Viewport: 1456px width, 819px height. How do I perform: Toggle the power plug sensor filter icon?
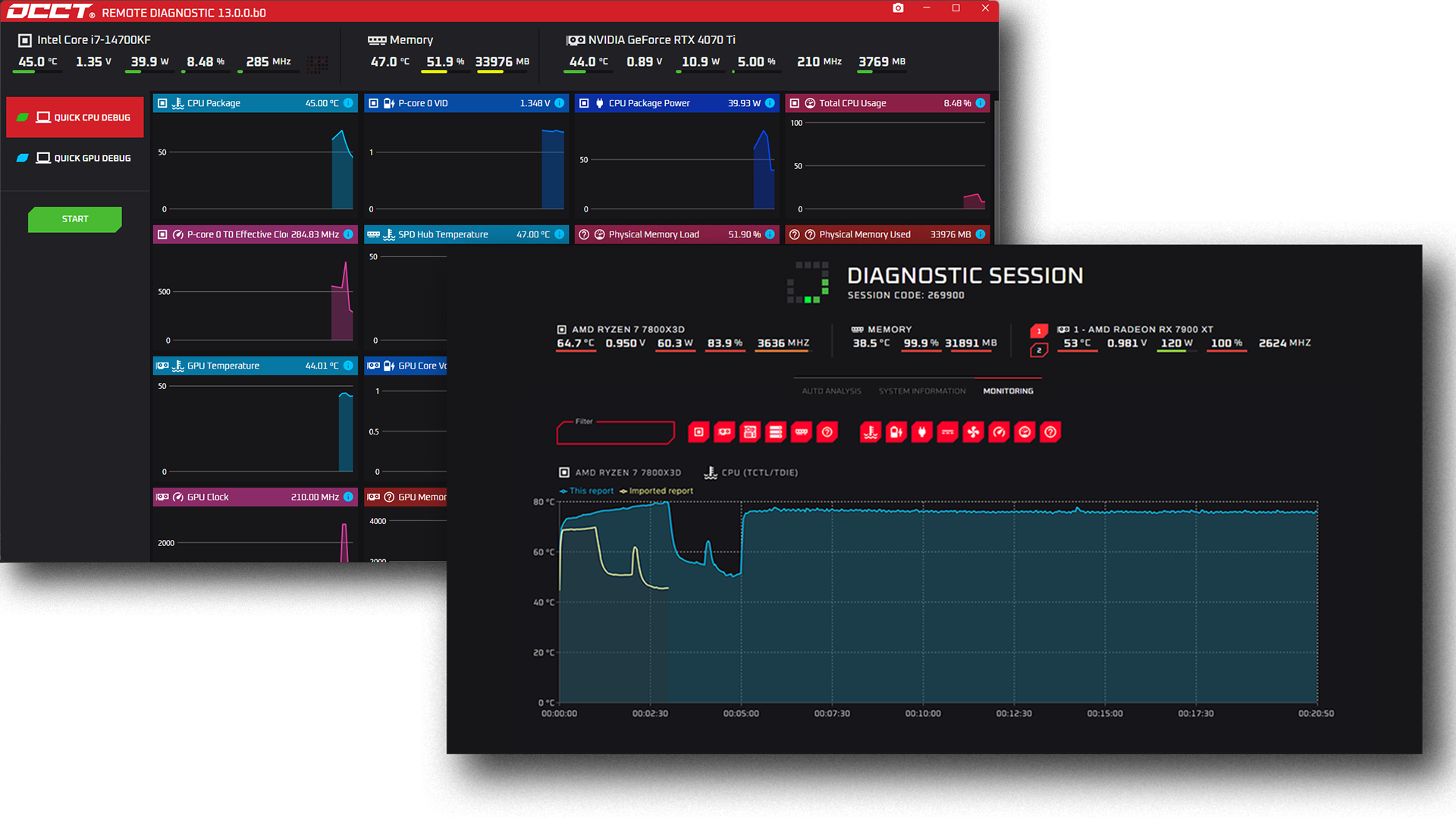coord(922,432)
